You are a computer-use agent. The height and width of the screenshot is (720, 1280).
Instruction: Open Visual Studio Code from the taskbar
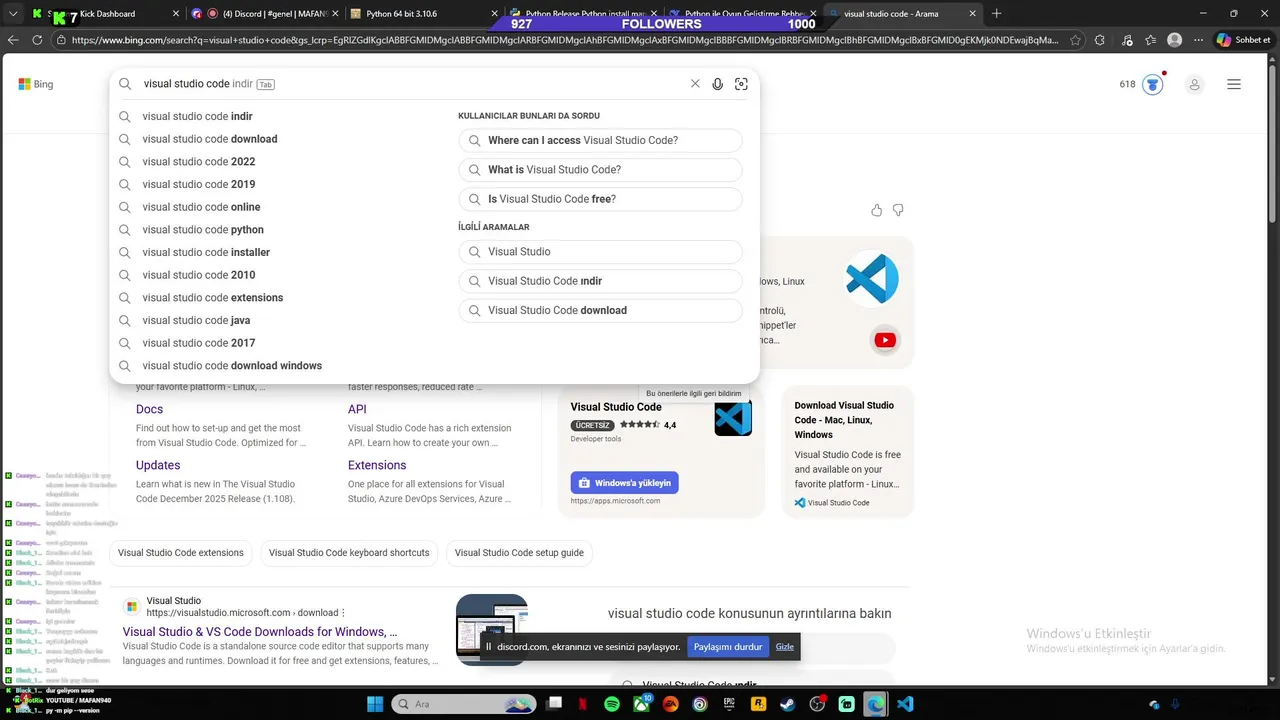905,704
